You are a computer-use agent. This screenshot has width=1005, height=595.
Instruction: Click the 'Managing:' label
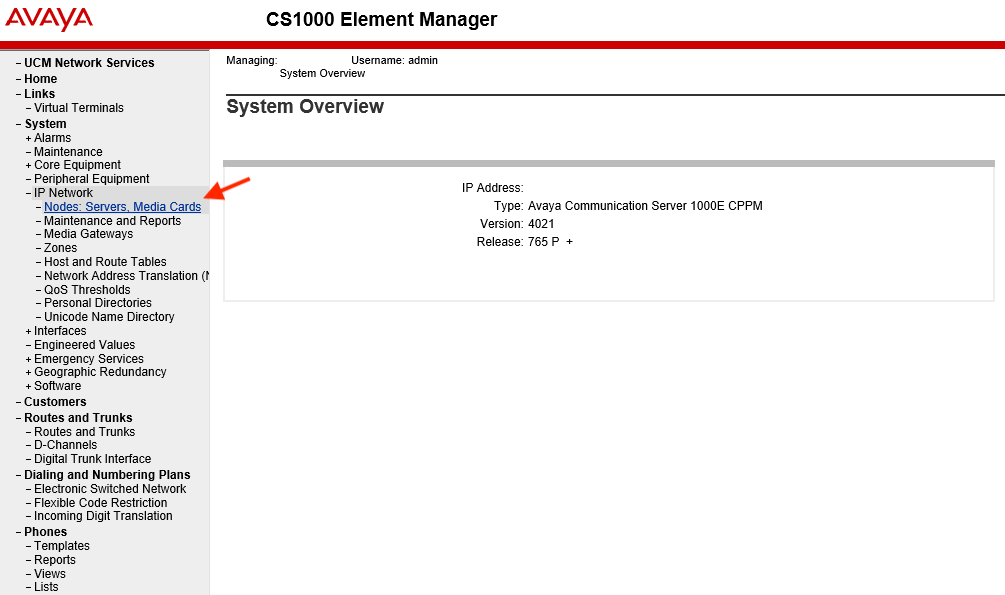252,60
